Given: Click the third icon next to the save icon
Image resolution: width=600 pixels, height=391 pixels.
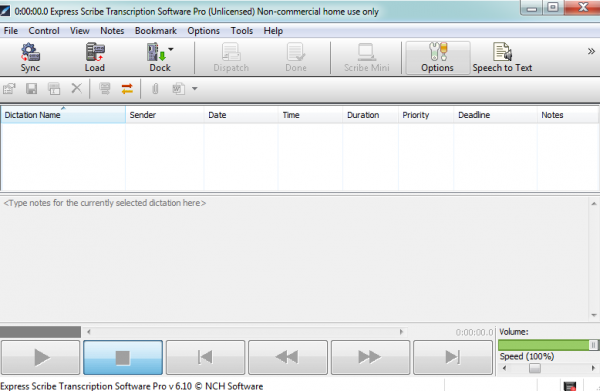Looking at the screenshot, I should click(54, 89).
